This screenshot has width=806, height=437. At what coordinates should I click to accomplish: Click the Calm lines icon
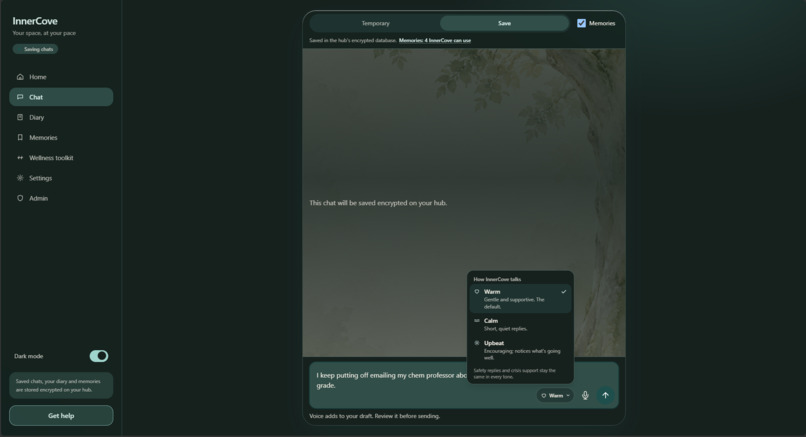pyautogui.click(x=477, y=320)
